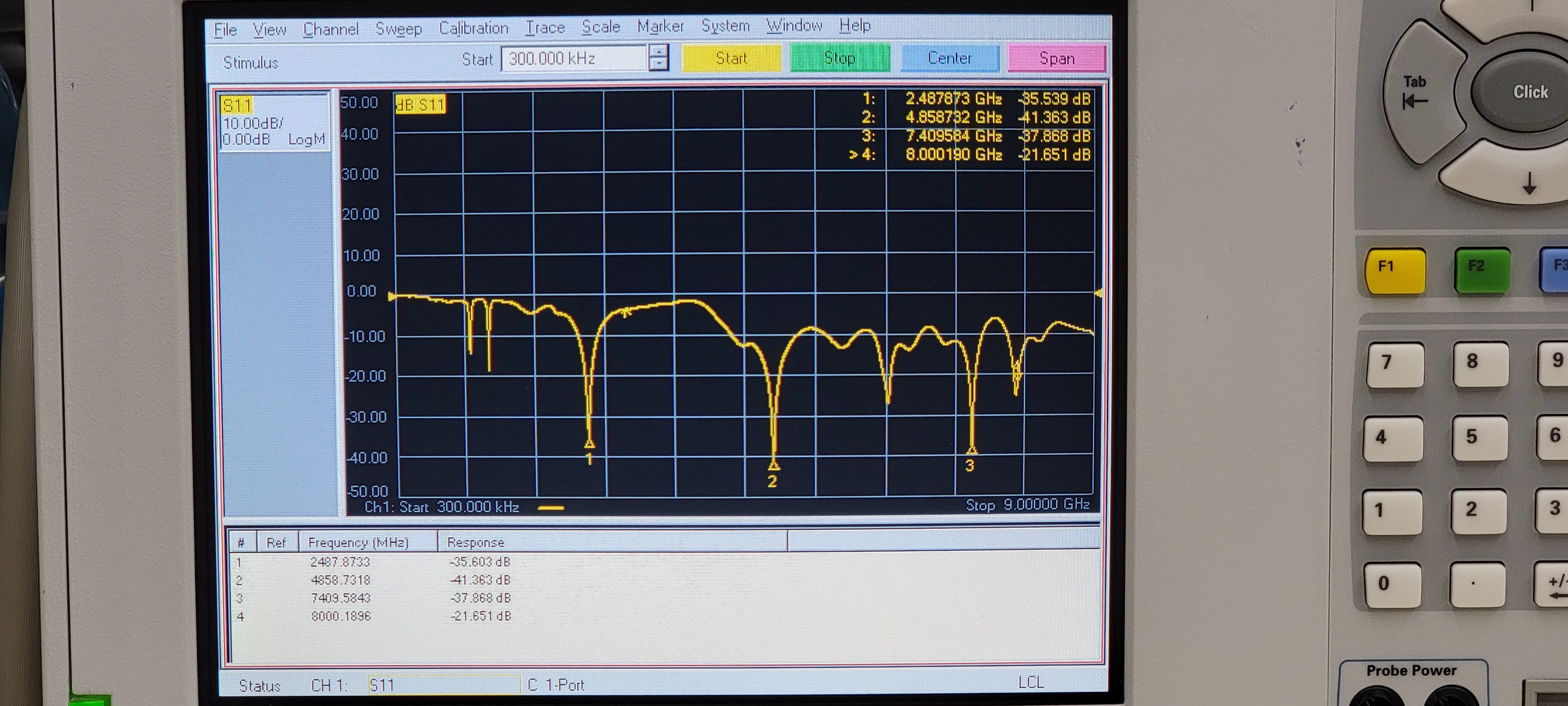The width and height of the screenshot is (1568, 706).
Task: Decrease start frequency with down stepper arrow
Action: pos(658,64)
